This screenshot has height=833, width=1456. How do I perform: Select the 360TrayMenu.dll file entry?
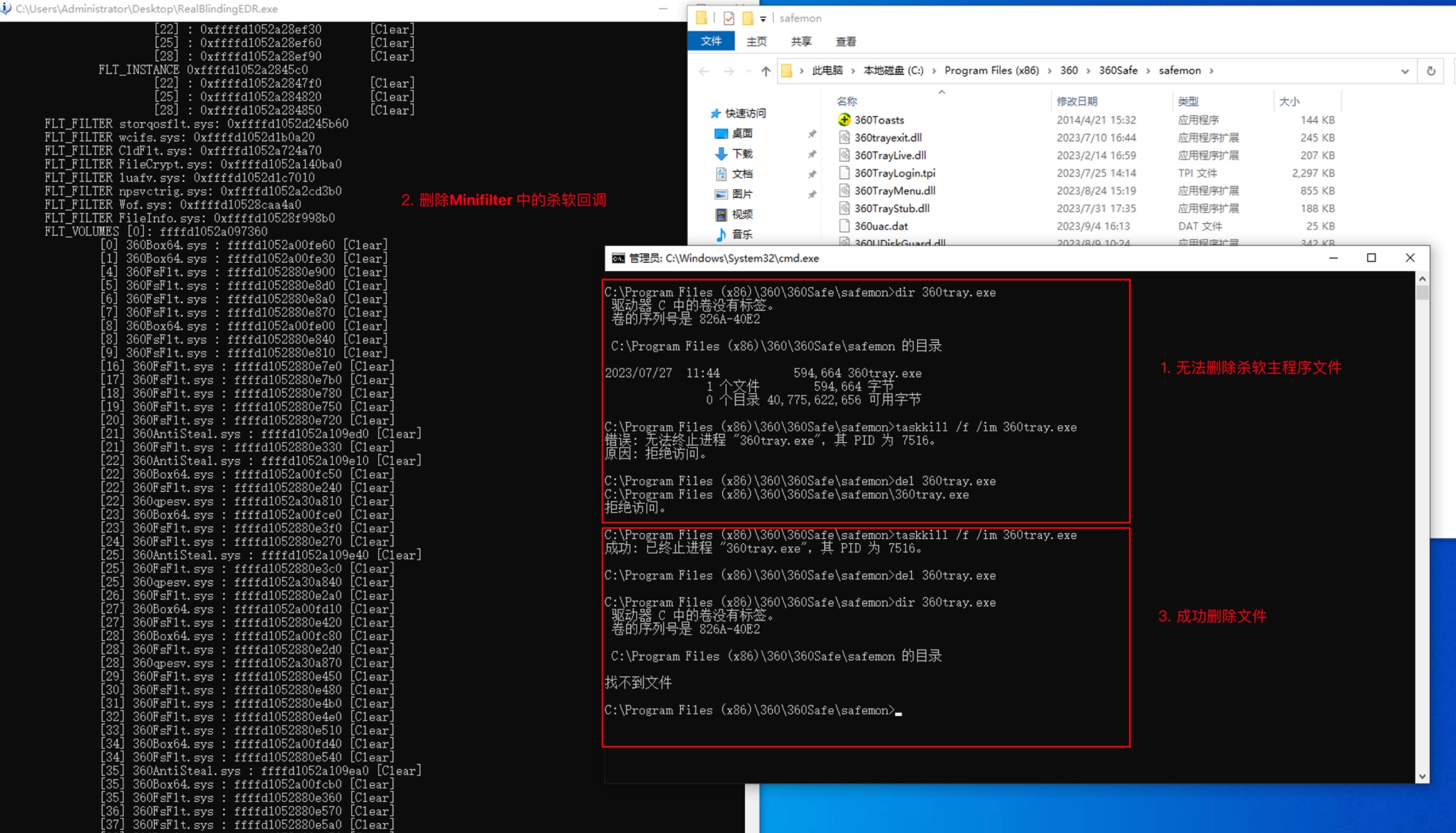click(895, 190)
